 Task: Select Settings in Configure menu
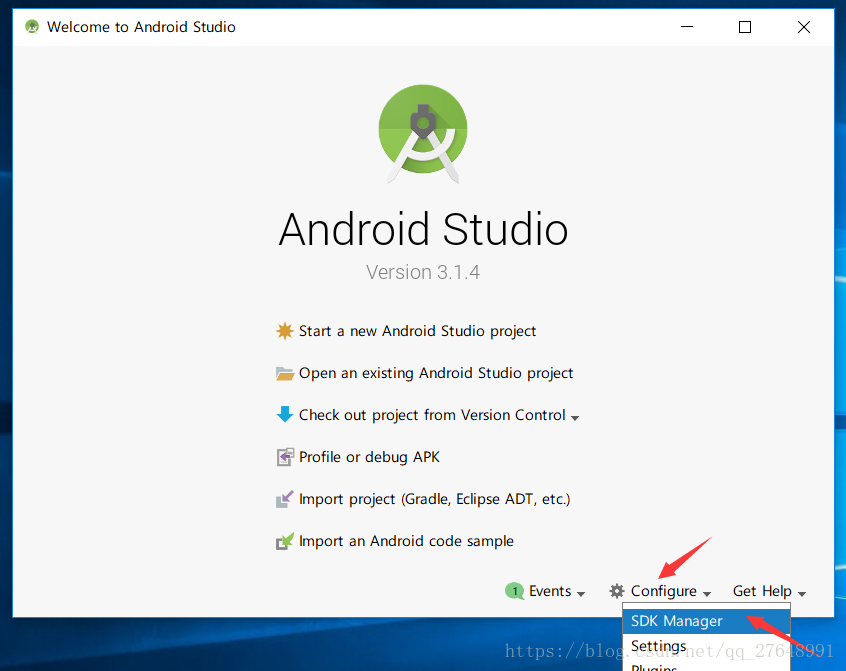point(706,646)
